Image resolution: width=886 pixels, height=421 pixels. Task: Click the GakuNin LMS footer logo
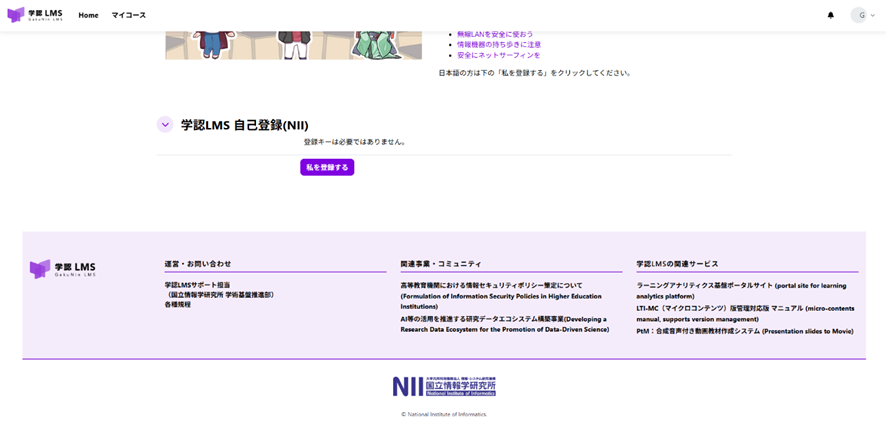[x=63, y=269]
